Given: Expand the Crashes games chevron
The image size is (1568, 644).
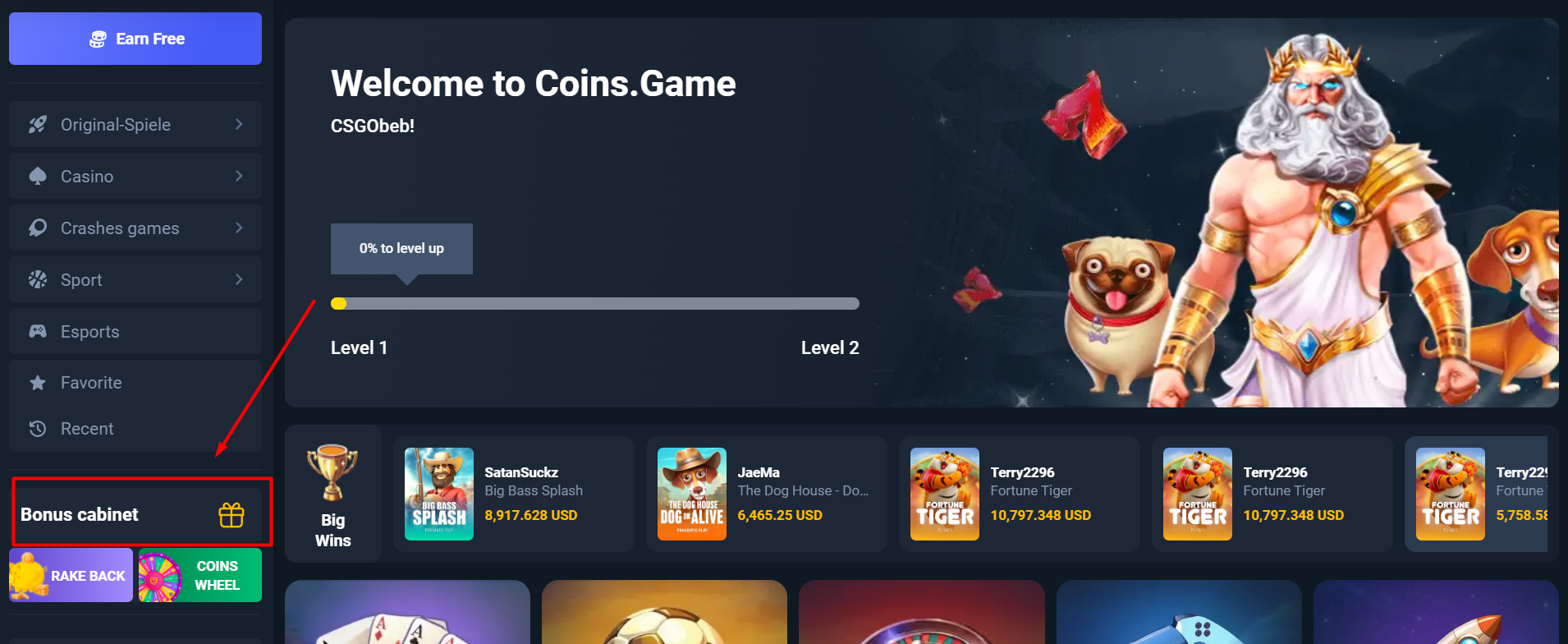Looking at the screenshot, I should 239,228.
